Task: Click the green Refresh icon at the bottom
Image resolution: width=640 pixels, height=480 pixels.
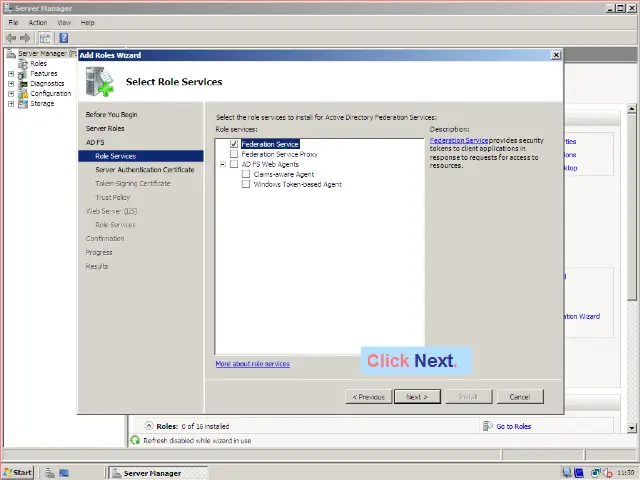Action: (135, 440)
